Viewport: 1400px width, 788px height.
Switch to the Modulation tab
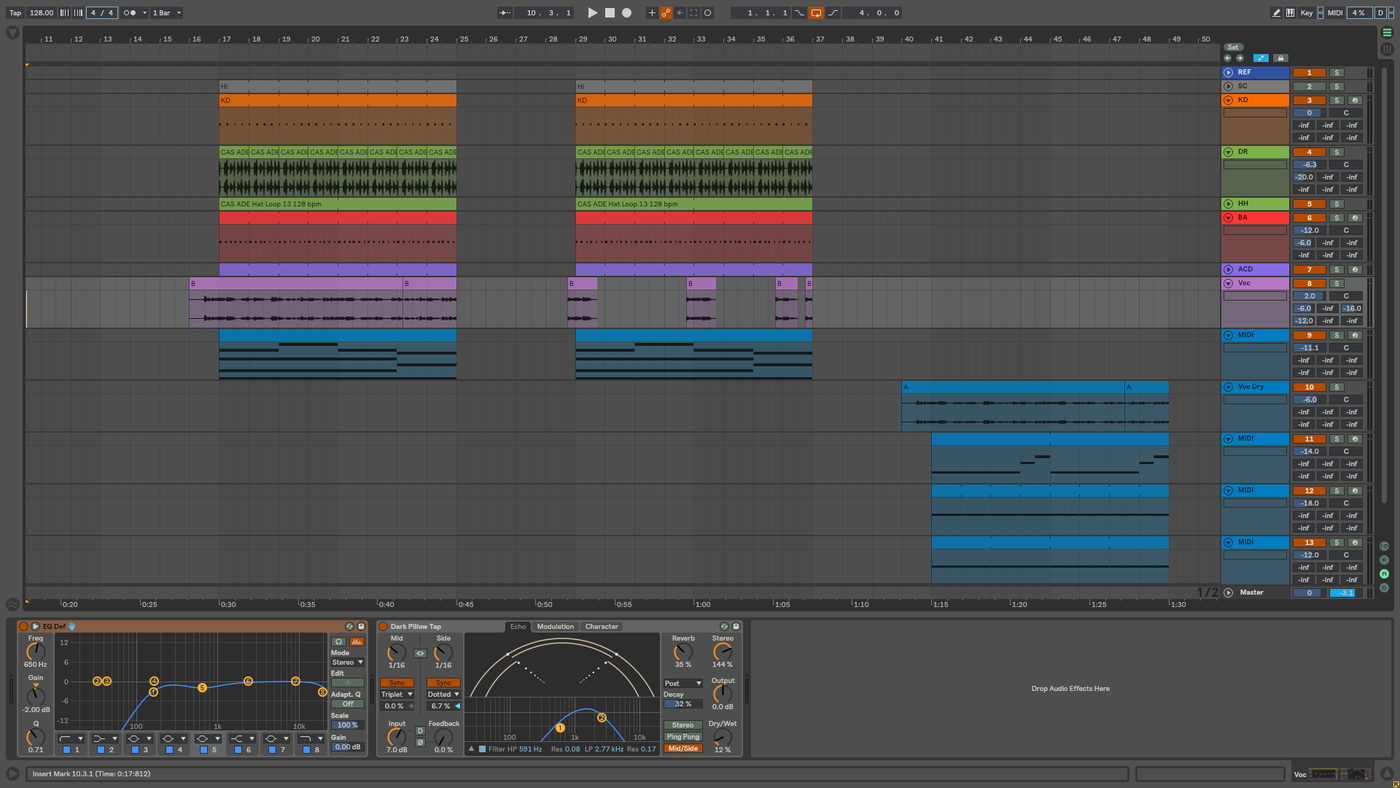point(555,627)
